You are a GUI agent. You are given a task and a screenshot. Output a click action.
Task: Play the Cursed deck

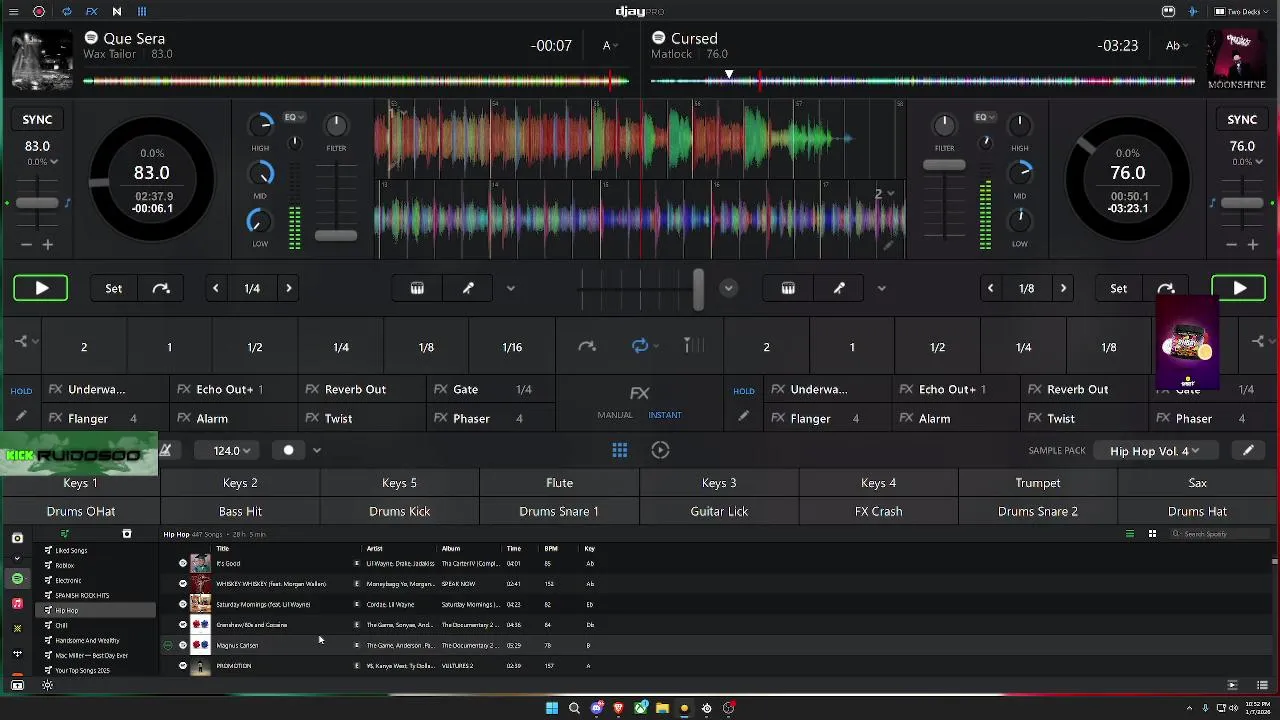pos(1239,288)
